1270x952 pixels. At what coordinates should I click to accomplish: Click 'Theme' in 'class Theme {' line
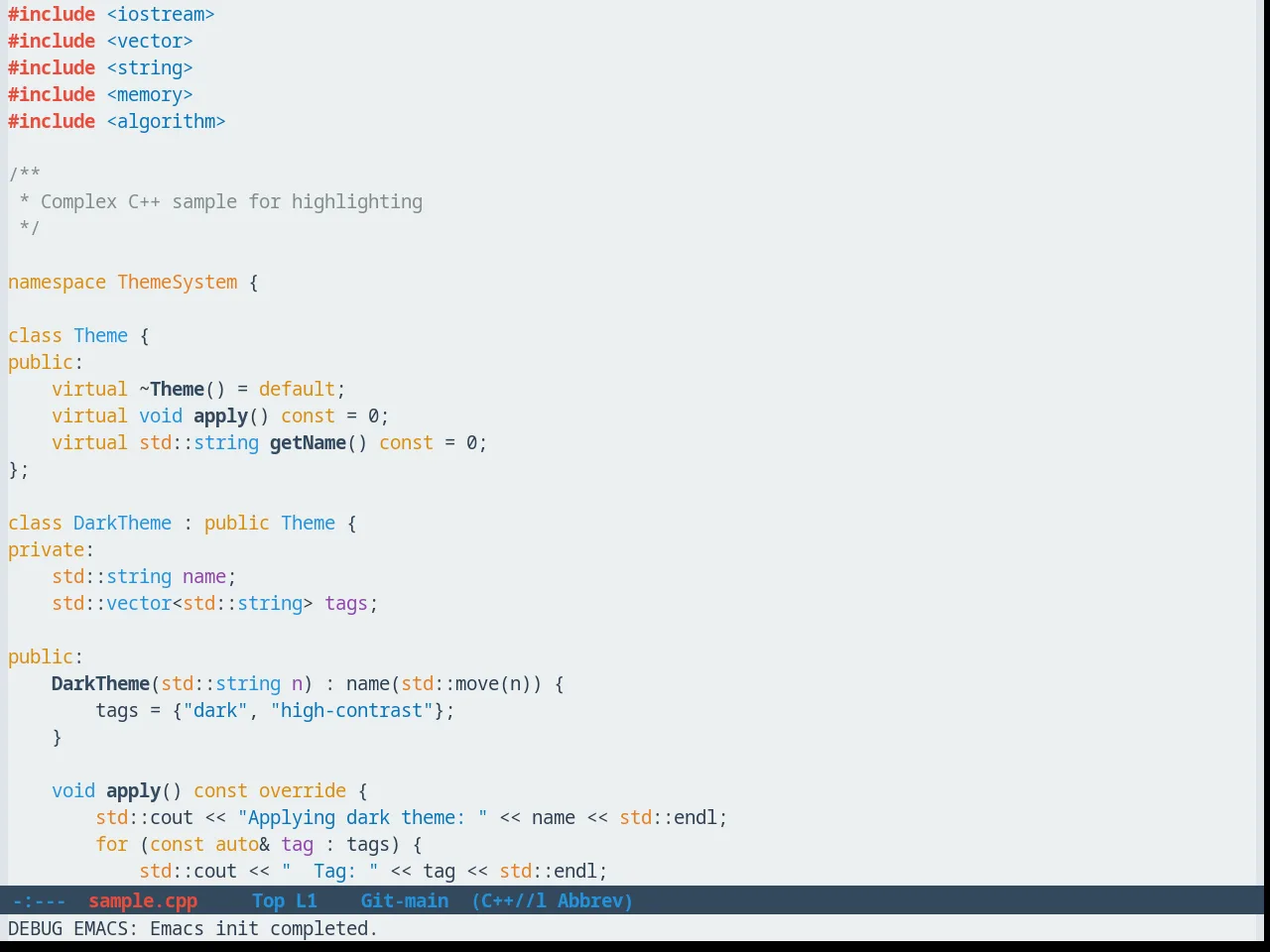click(100, 335)
